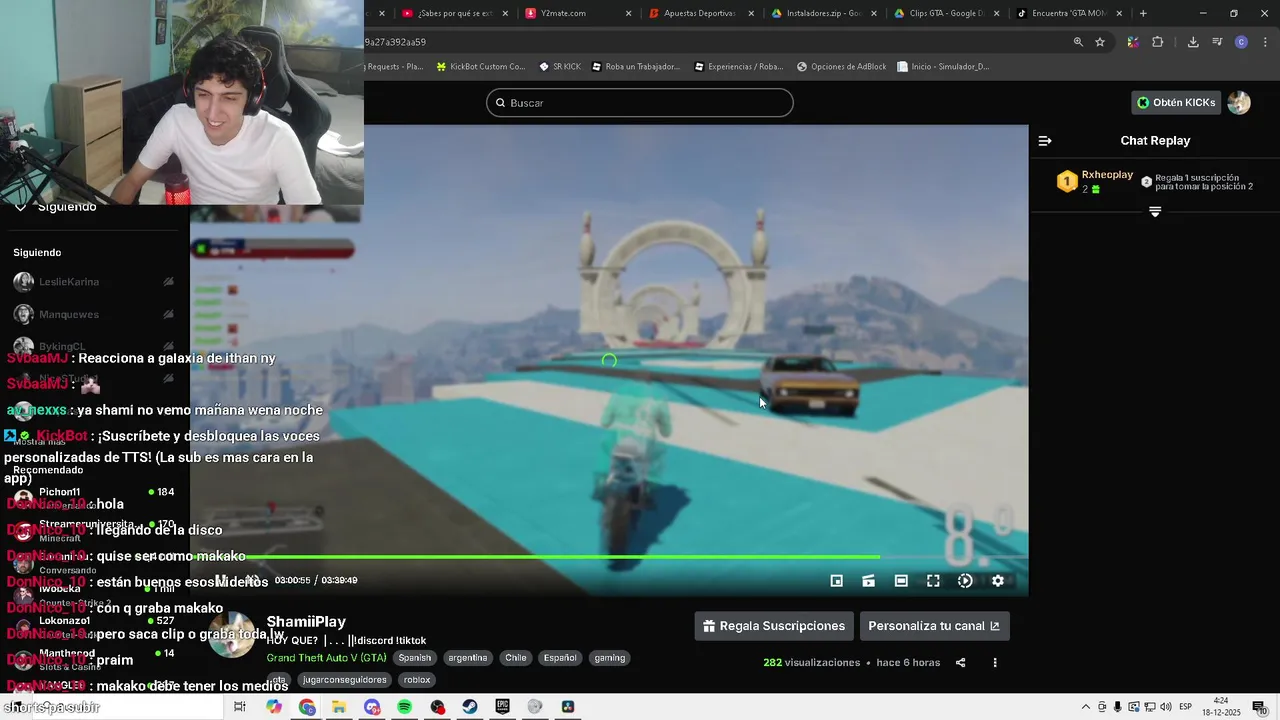
Task: Select the Chile tag
Action: [x=516, y=658]
